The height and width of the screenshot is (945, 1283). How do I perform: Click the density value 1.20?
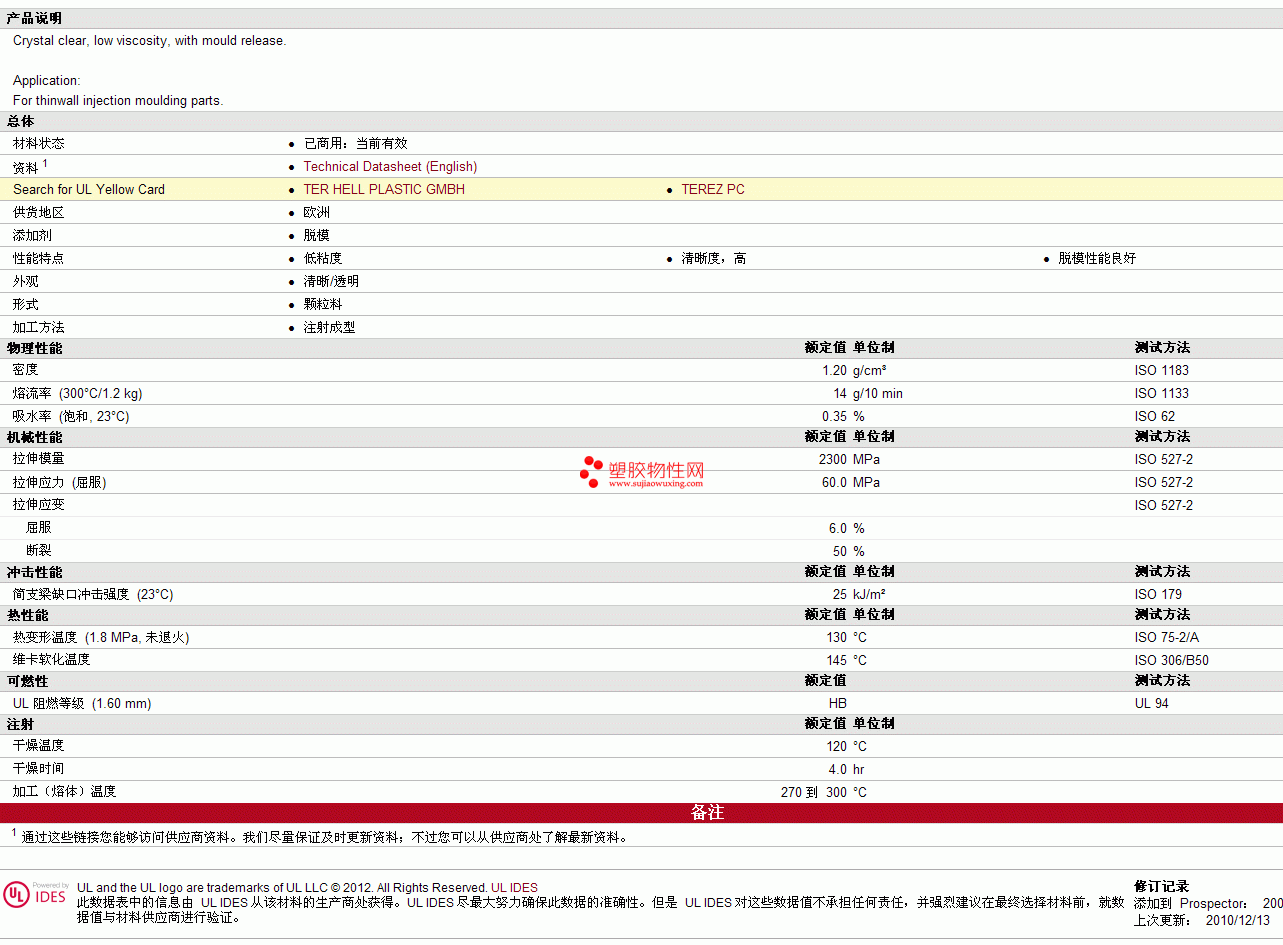[x=834, y=371]
